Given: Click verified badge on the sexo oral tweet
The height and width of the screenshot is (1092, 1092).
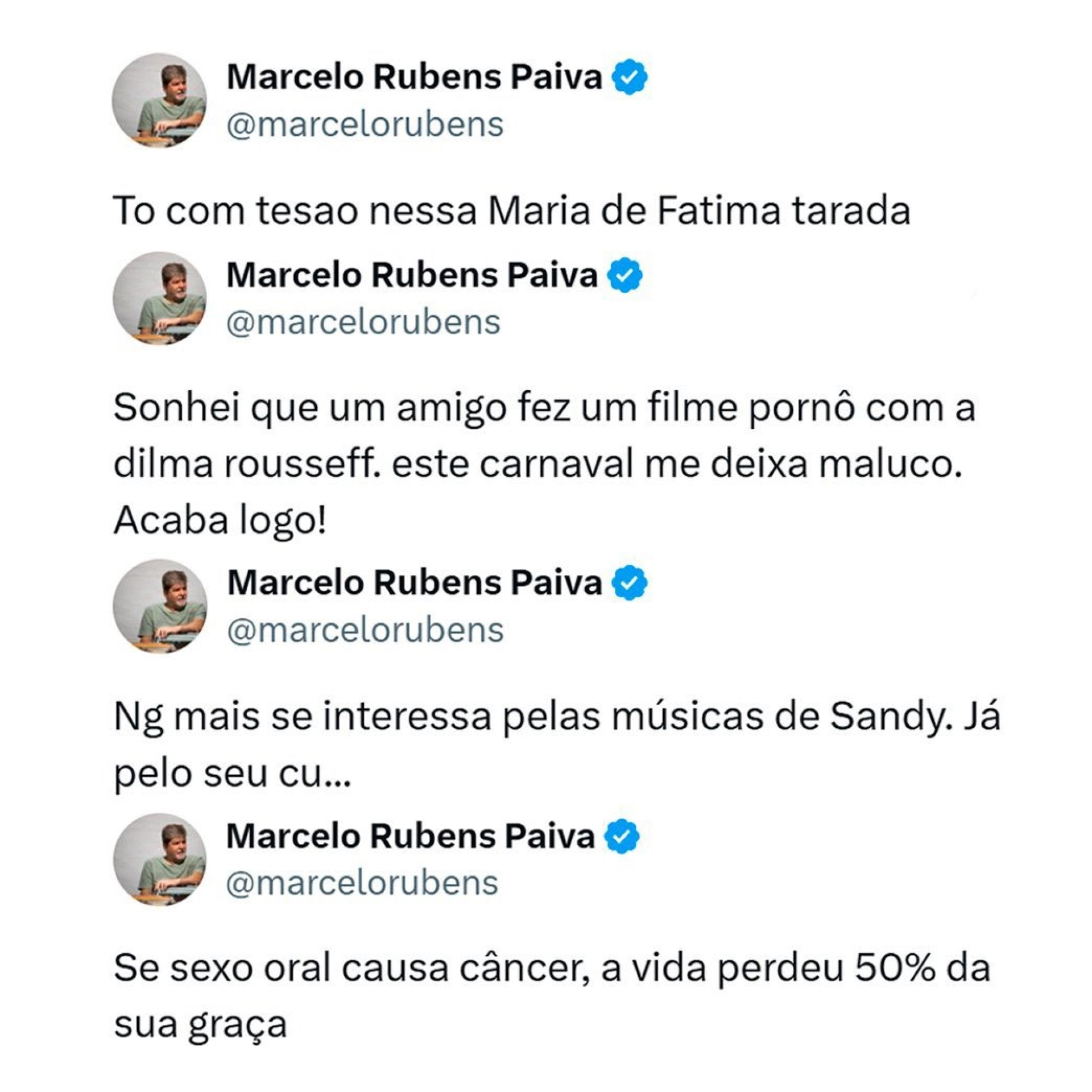Looking at the screenshot, I should click(x=622, y=837).
